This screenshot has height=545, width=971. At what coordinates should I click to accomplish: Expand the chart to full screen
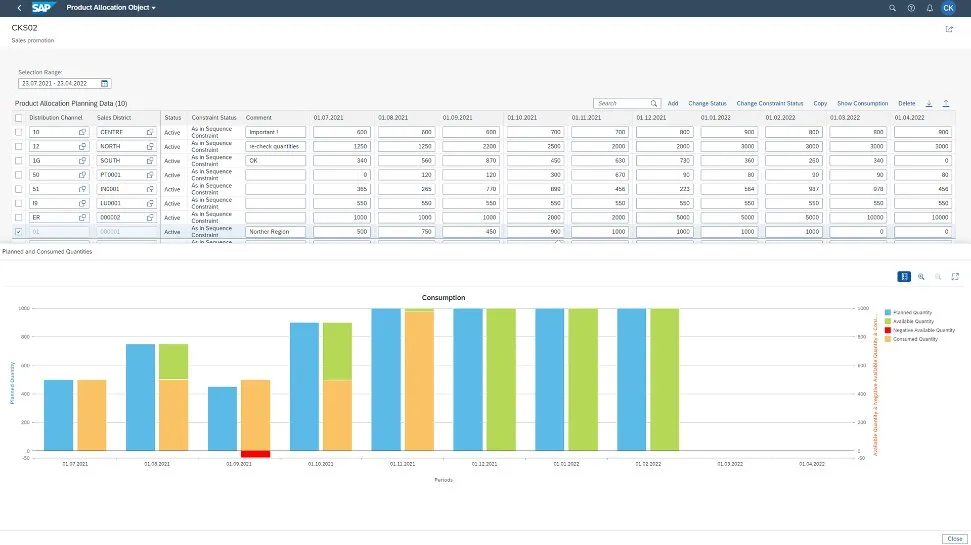[x=955, y=276]
